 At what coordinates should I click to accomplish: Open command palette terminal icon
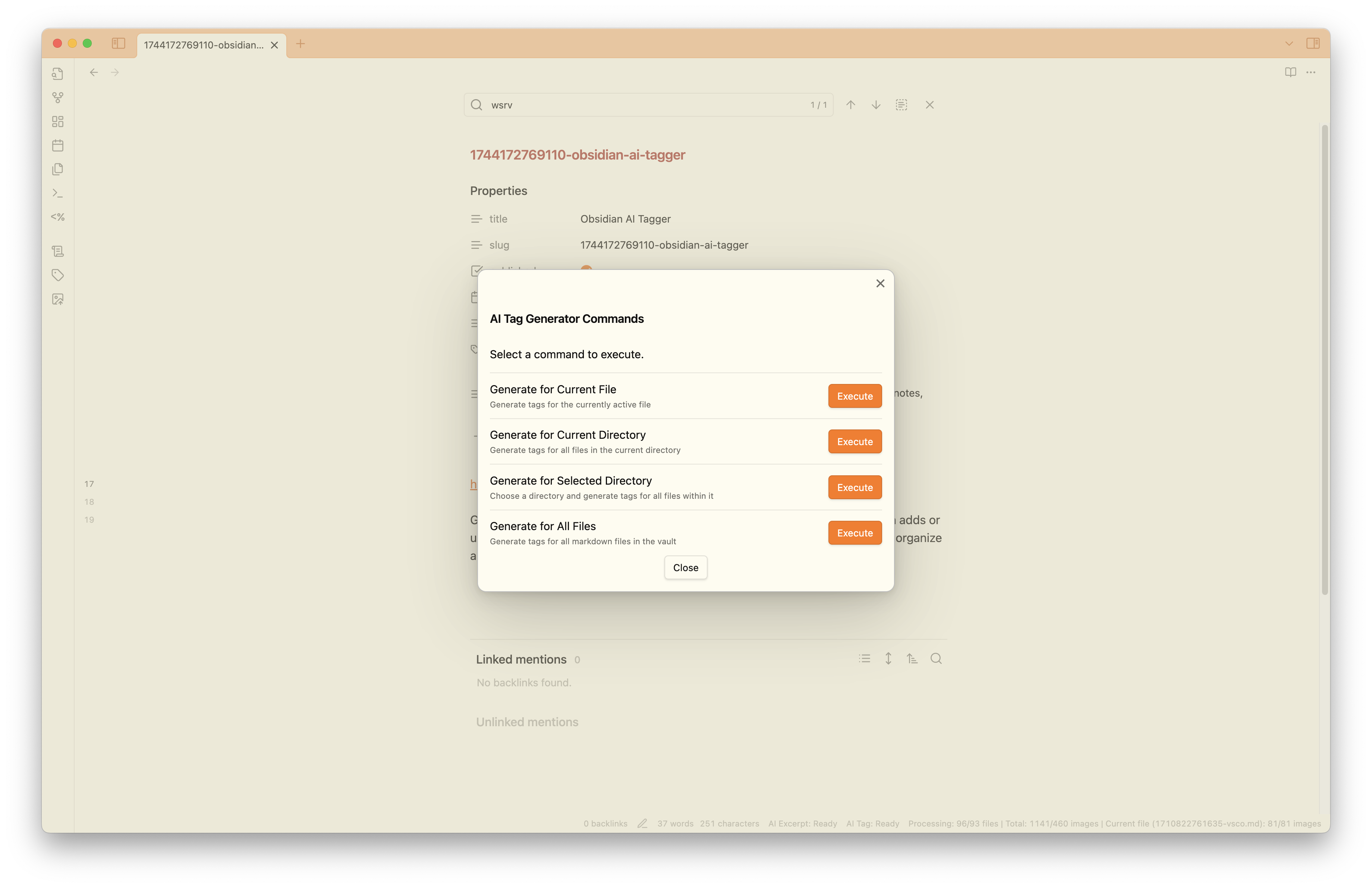58,193
